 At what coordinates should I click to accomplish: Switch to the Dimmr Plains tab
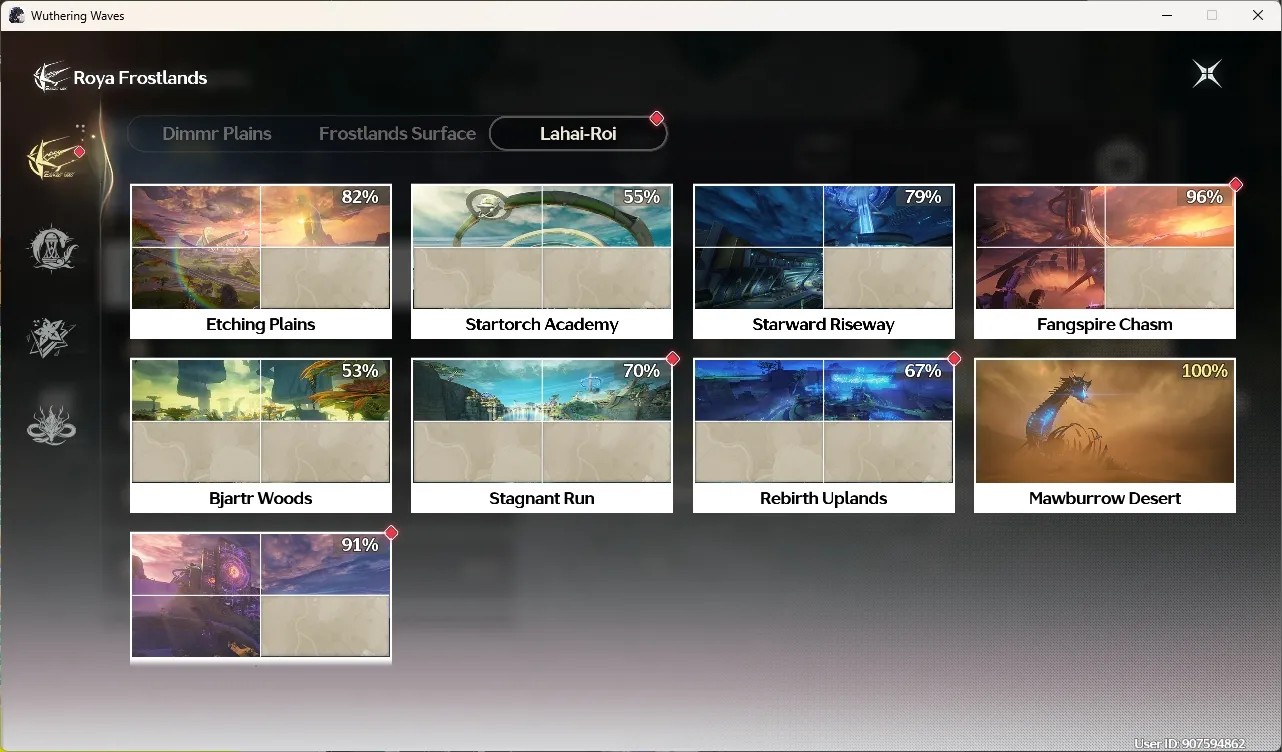217,133
